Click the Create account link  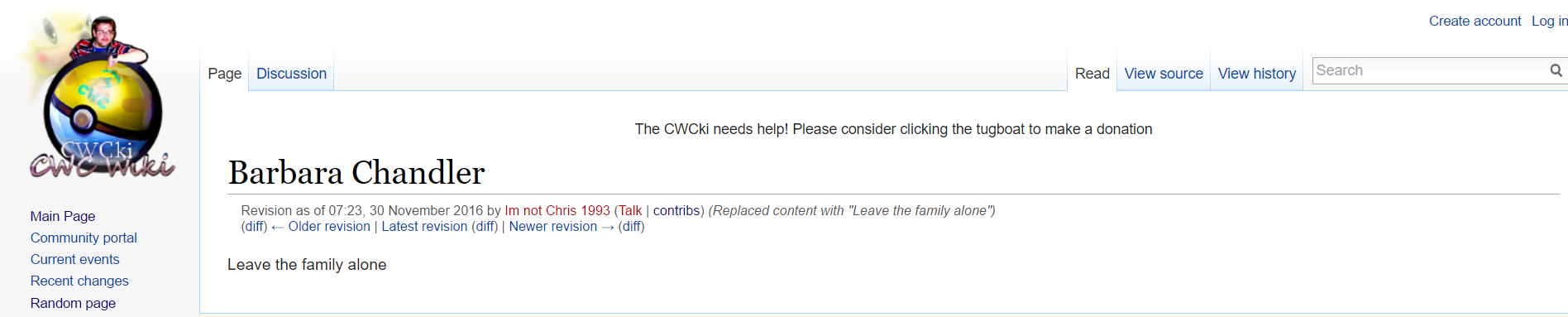pos(1475,21)
